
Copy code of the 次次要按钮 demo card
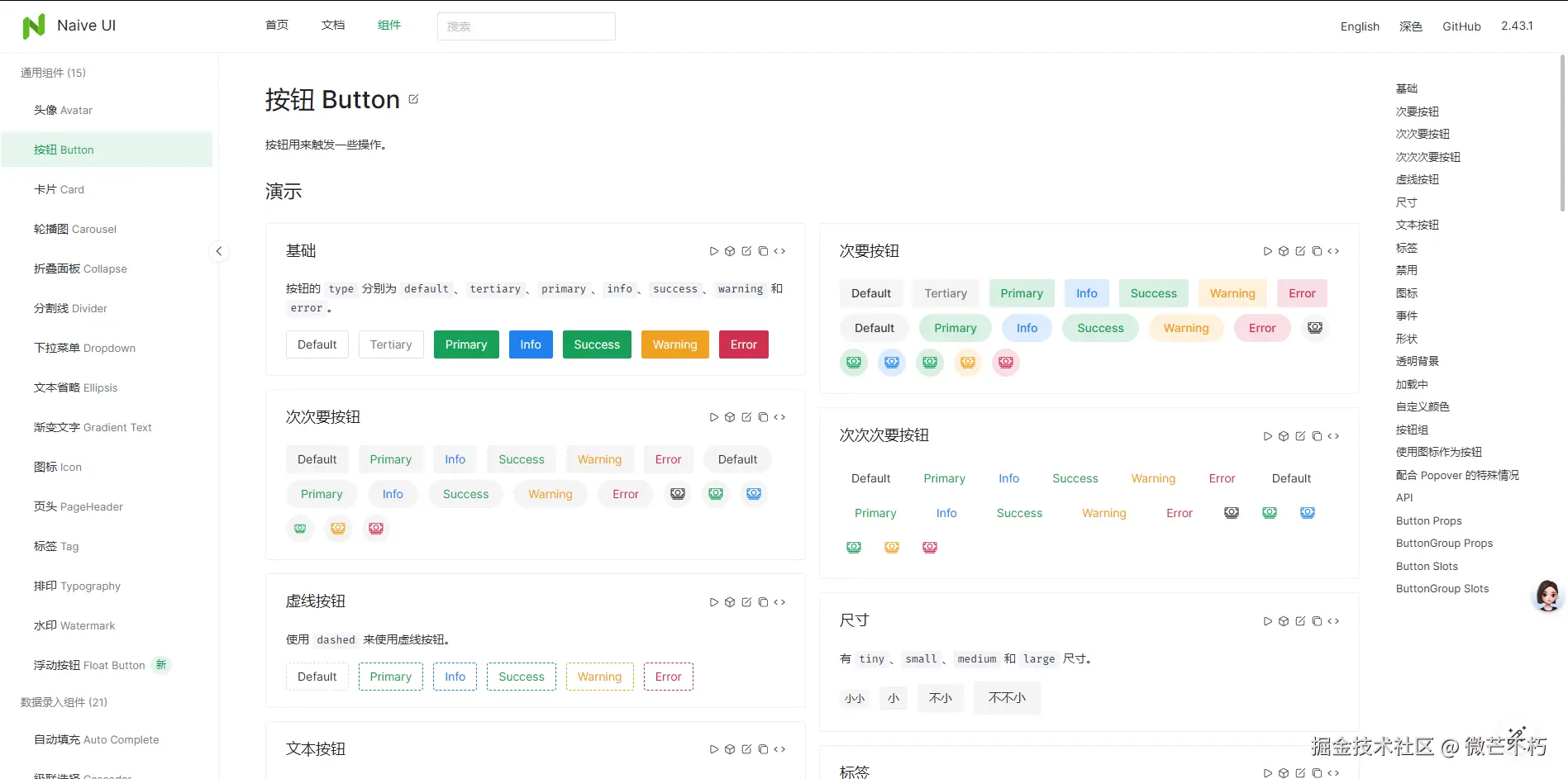[763, 417]
